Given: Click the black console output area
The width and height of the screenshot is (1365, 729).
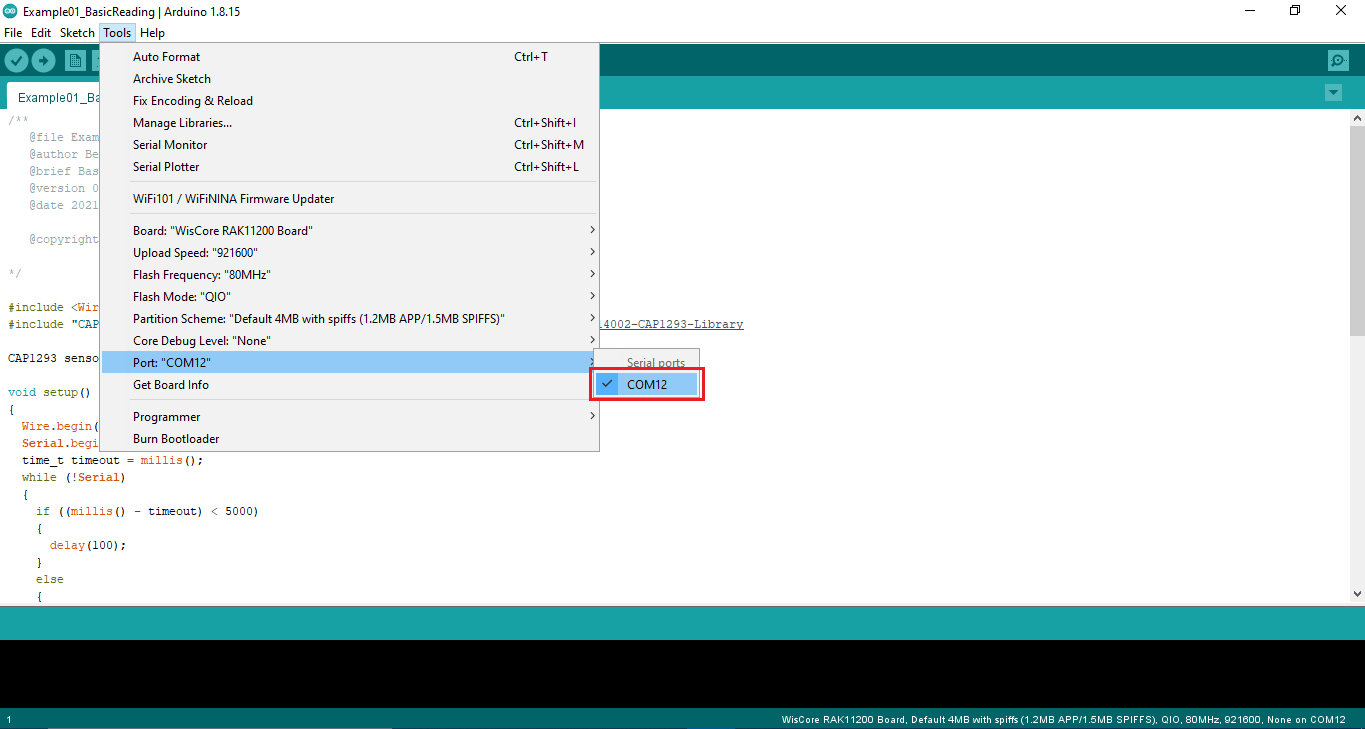Looking at the screenshot, I should pyautogui.click(x=682, y=674).
